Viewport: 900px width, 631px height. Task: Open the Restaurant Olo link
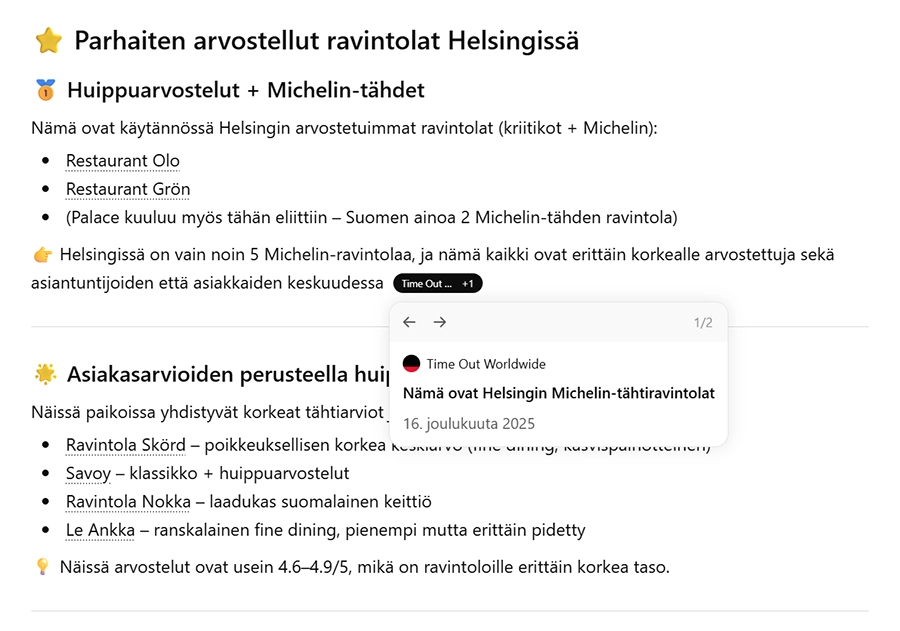(123, 161)
